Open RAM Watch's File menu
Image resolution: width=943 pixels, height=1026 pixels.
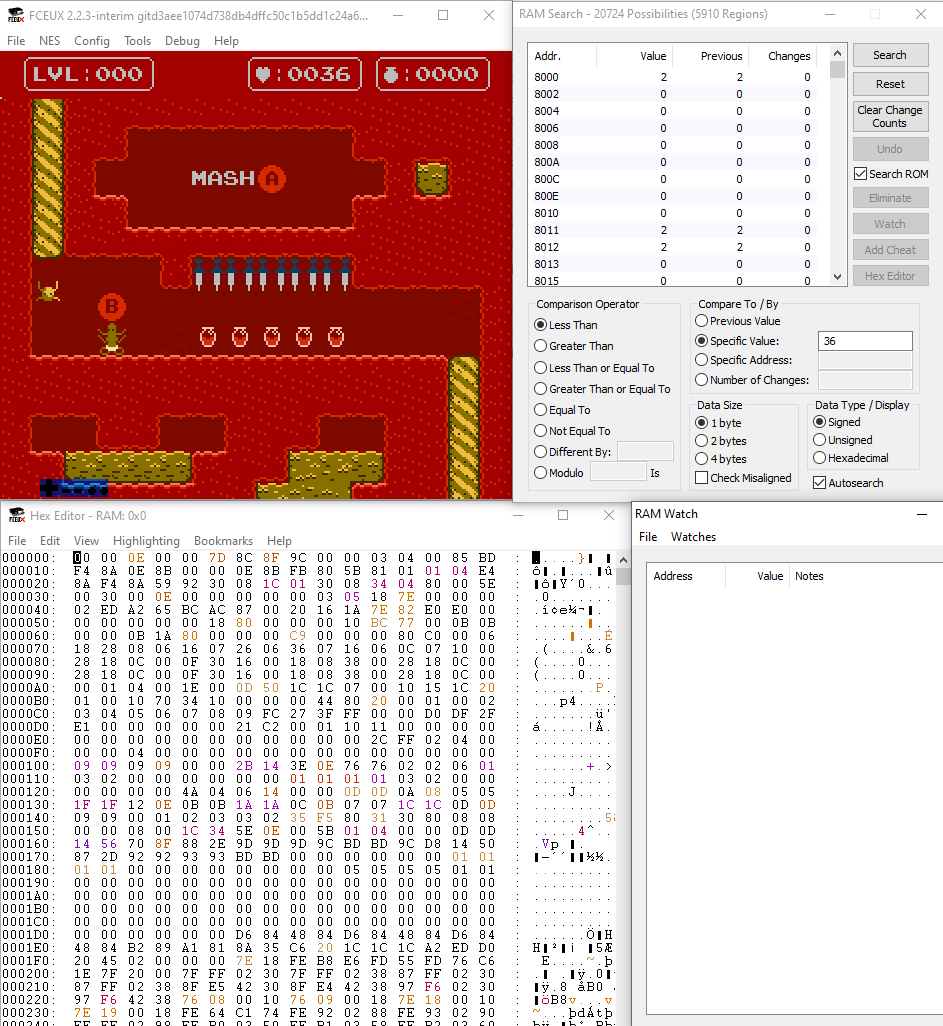pyautogui.click(x=648, y=537)
